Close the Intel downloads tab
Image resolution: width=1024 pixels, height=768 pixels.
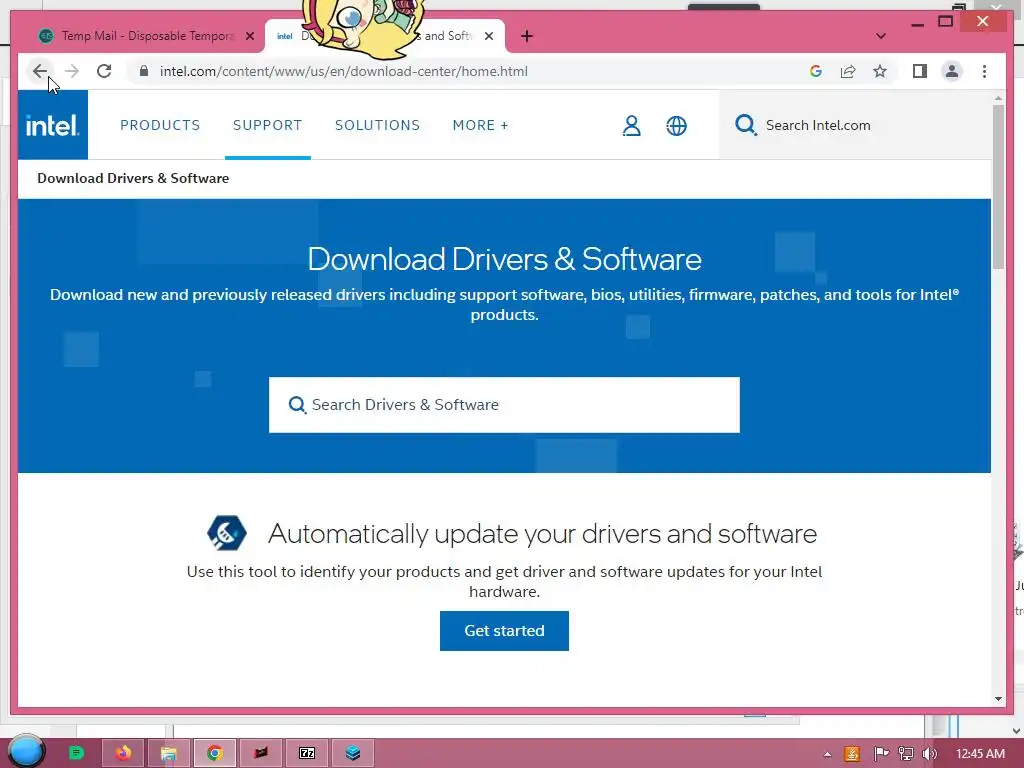488,36
